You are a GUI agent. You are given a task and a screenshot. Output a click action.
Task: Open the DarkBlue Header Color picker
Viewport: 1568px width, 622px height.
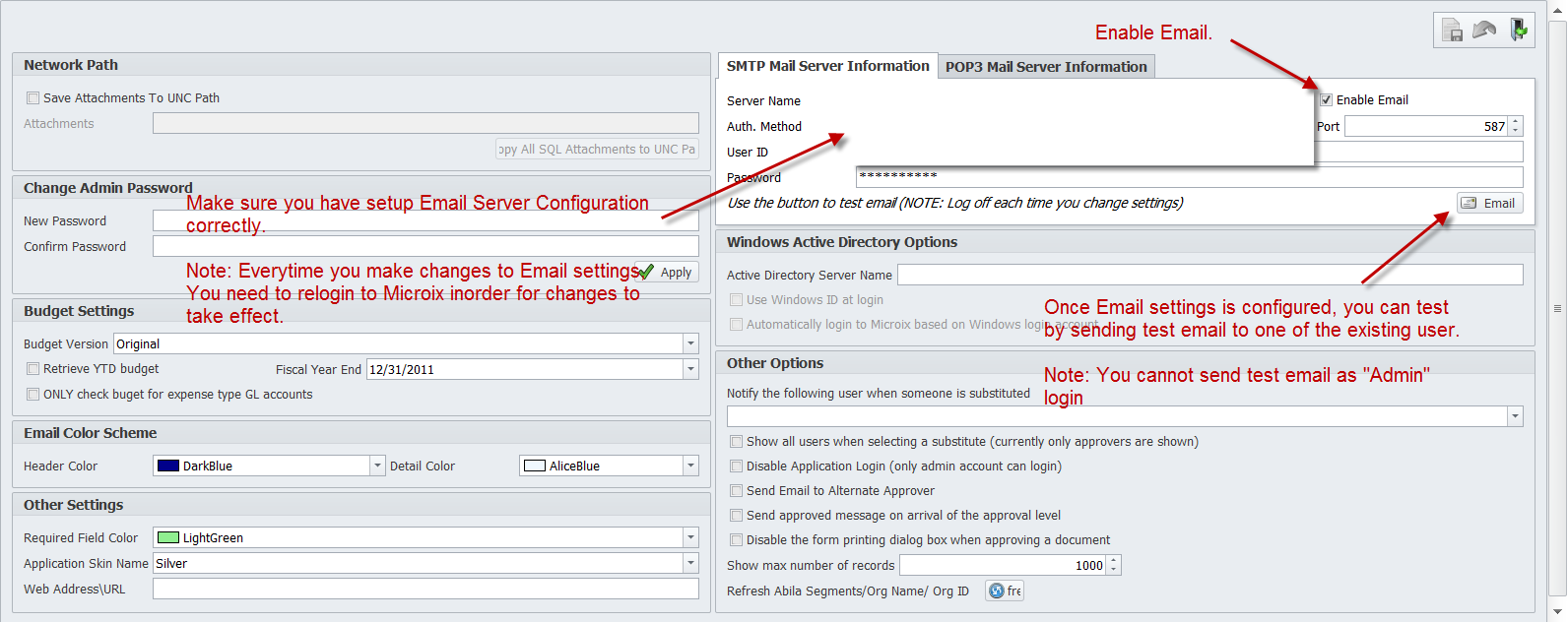tap(376, 466)
